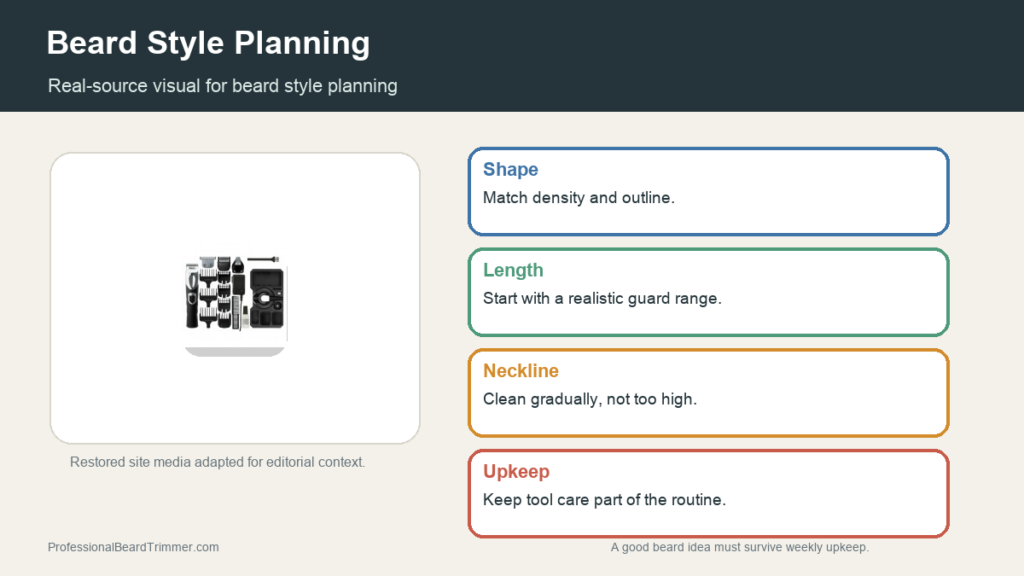Click 'Clean gradually, not too high' text
Viewport: 1024px width, 576px height.
[x=590, y=399]
